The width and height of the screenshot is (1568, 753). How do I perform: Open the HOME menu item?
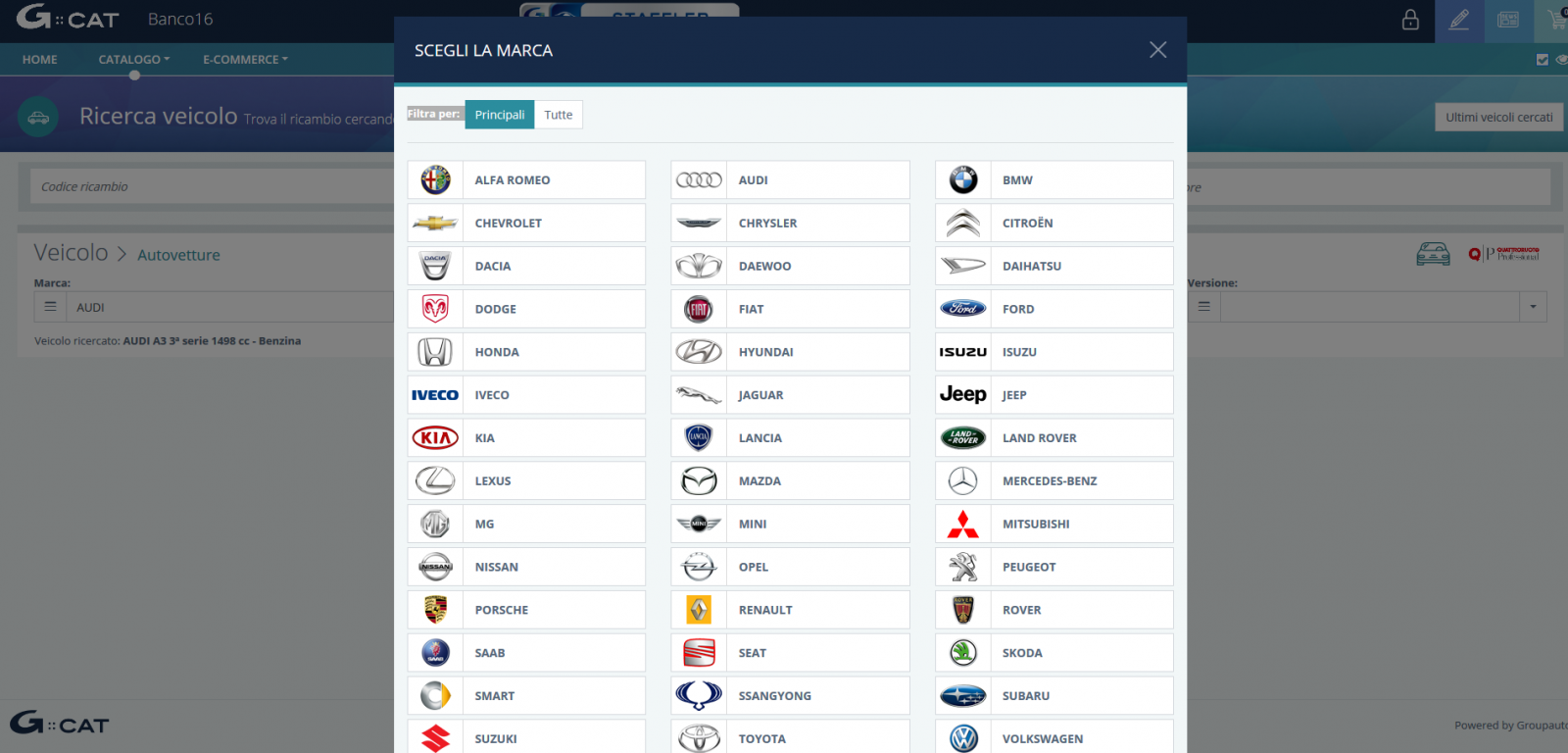(40, 60)
